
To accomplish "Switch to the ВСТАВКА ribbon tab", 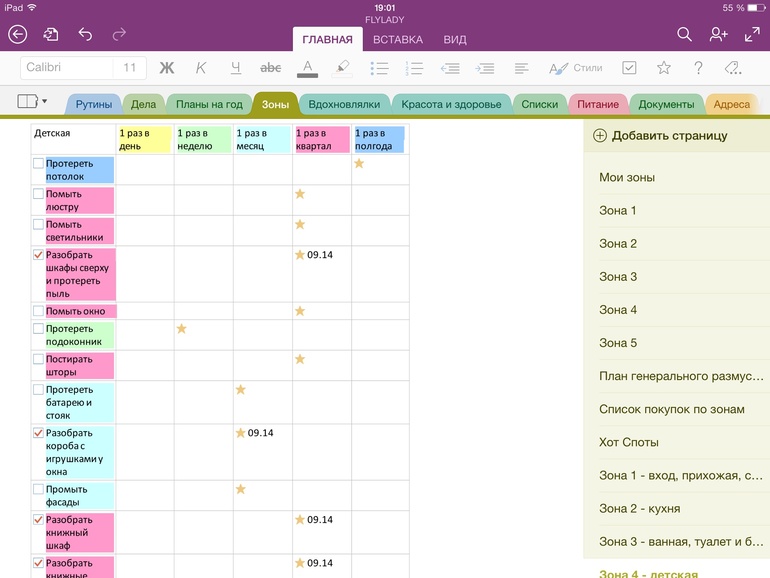I will (x=397, y=40).
